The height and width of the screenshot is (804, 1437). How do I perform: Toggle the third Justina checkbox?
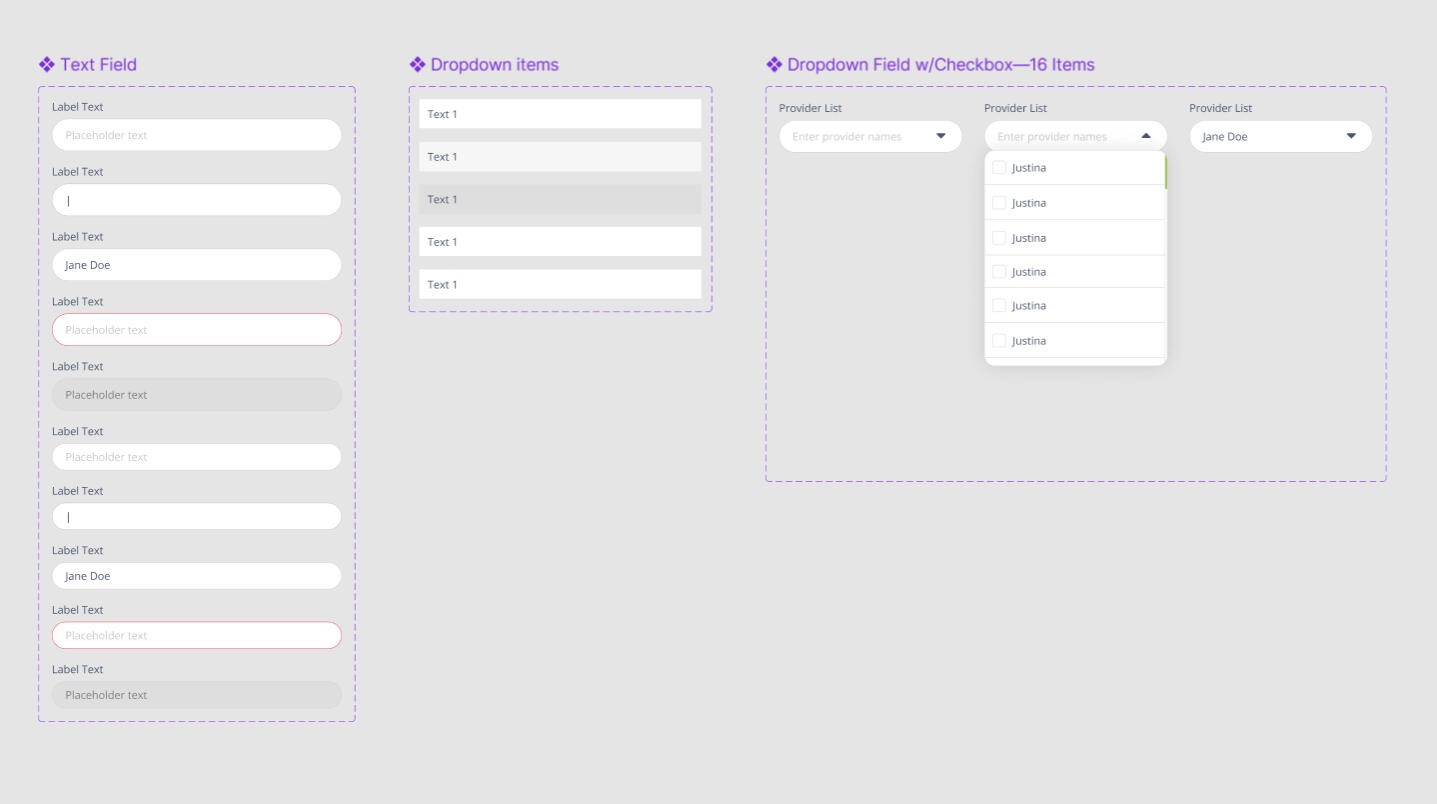[x=999, y=237]
